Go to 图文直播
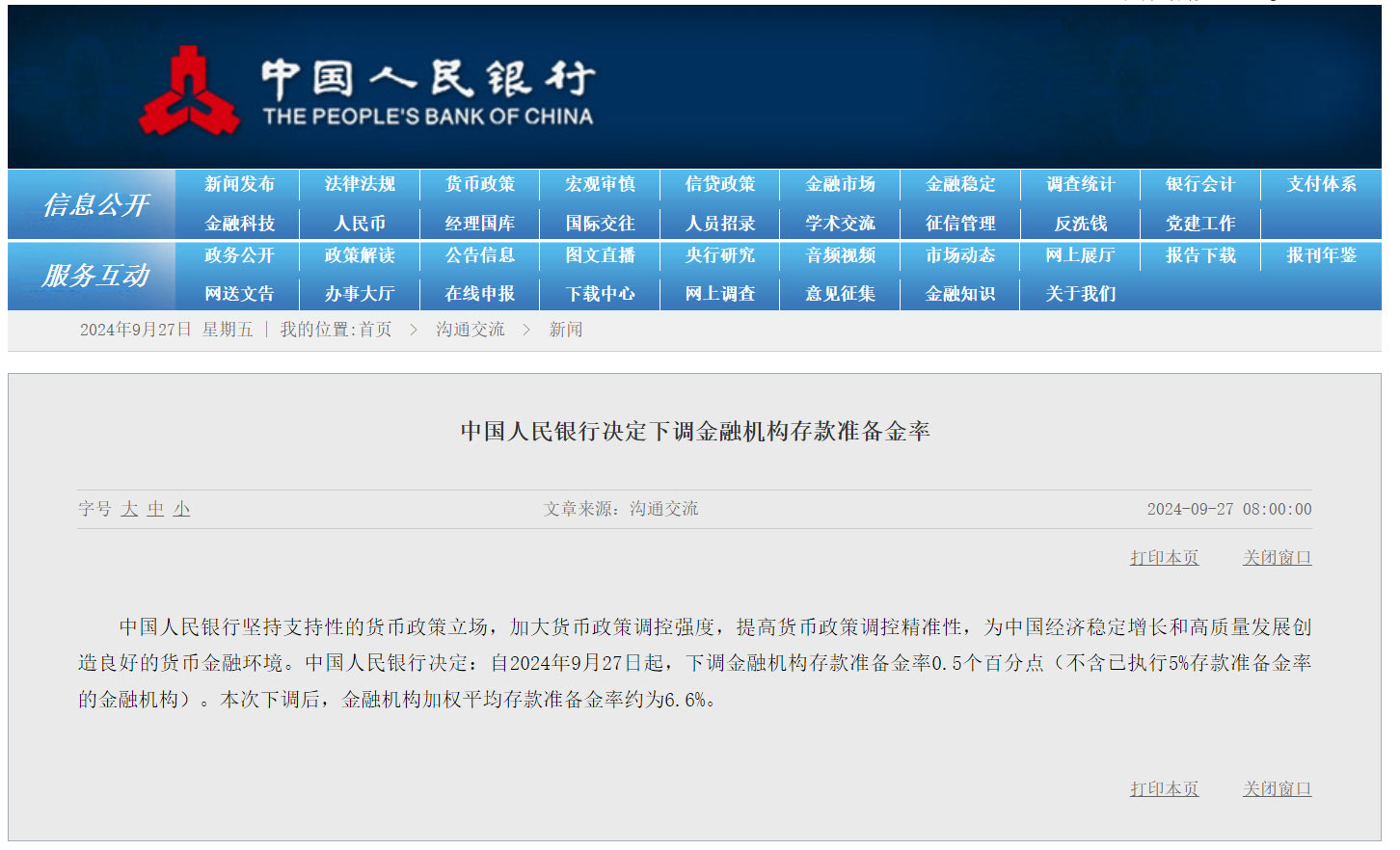Screen dimensions: 1400x850 (x=600, y=255)
